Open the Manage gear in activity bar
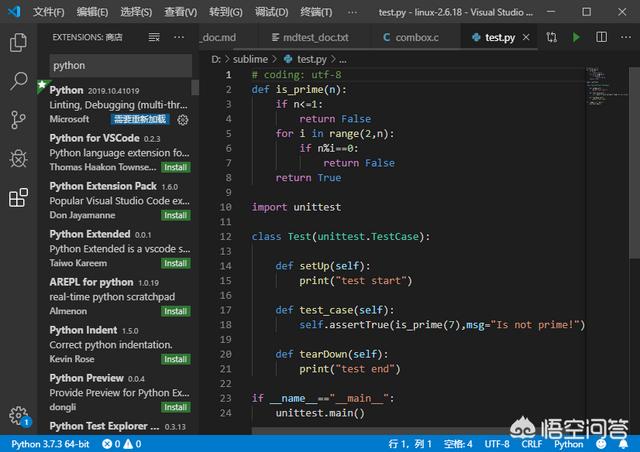 click(x=18, y=415)
